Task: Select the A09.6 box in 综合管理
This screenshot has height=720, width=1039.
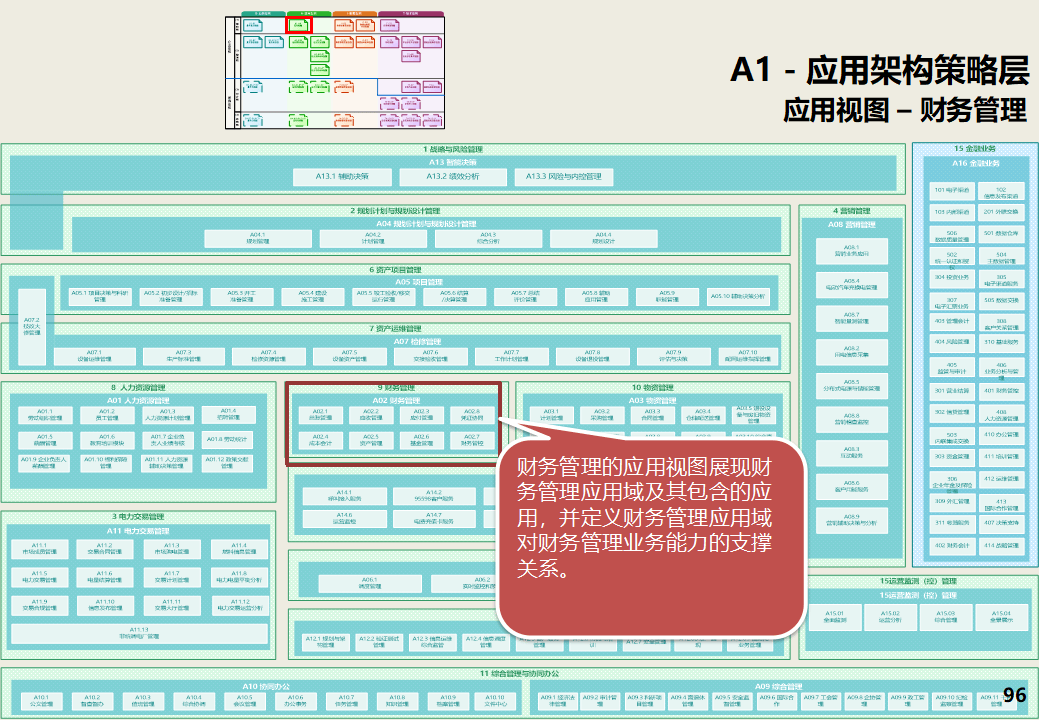Action: click(776, 701)
